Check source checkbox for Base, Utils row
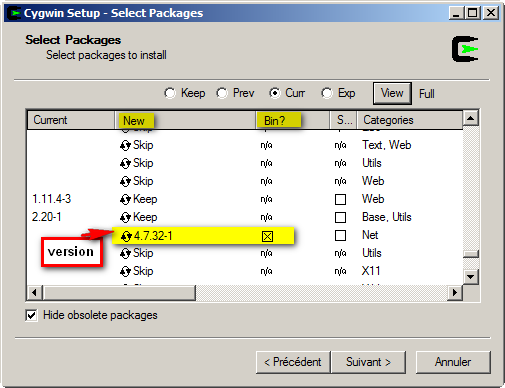The image size is (505, 388). point(340,218)
